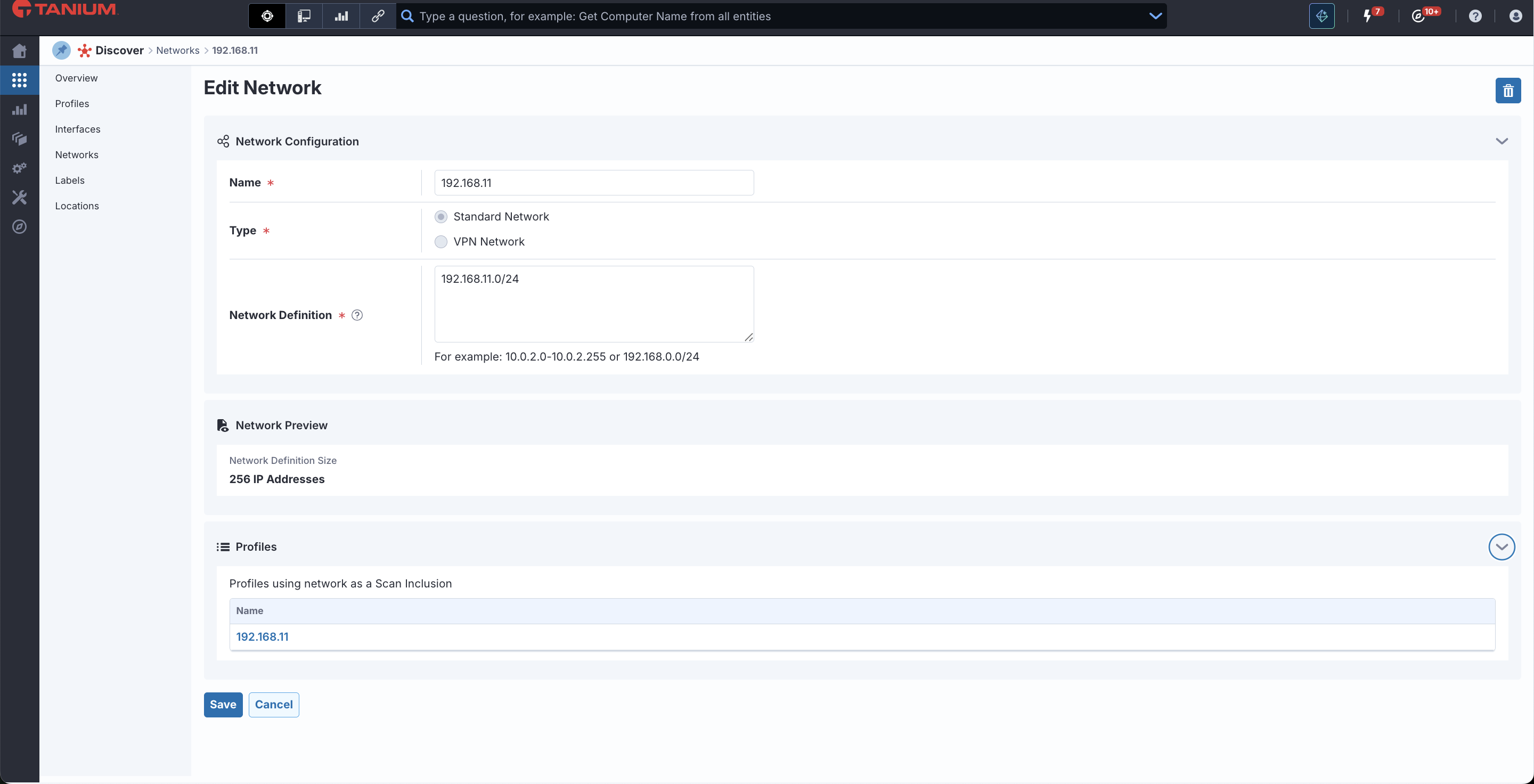Open the help question mark icon

click(1474, 16)
